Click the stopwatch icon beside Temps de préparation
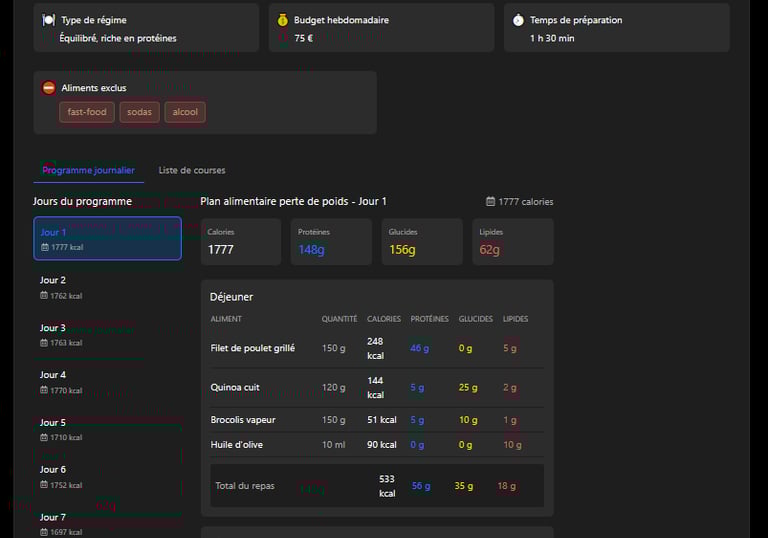 pos(518,20)
